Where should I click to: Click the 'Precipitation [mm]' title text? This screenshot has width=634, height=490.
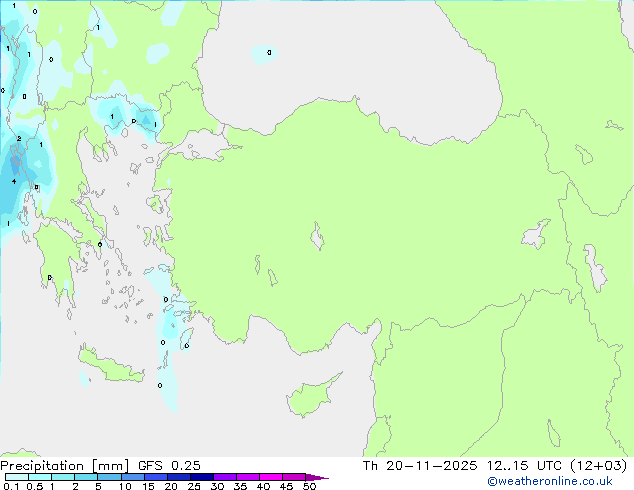[65, 466]
